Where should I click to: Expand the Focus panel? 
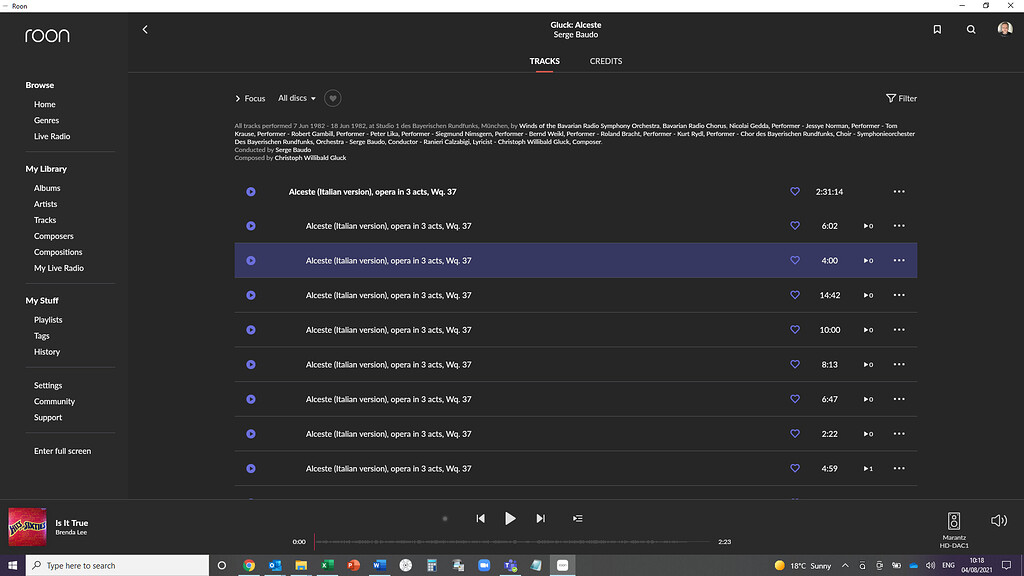click(x=250, y=98)
